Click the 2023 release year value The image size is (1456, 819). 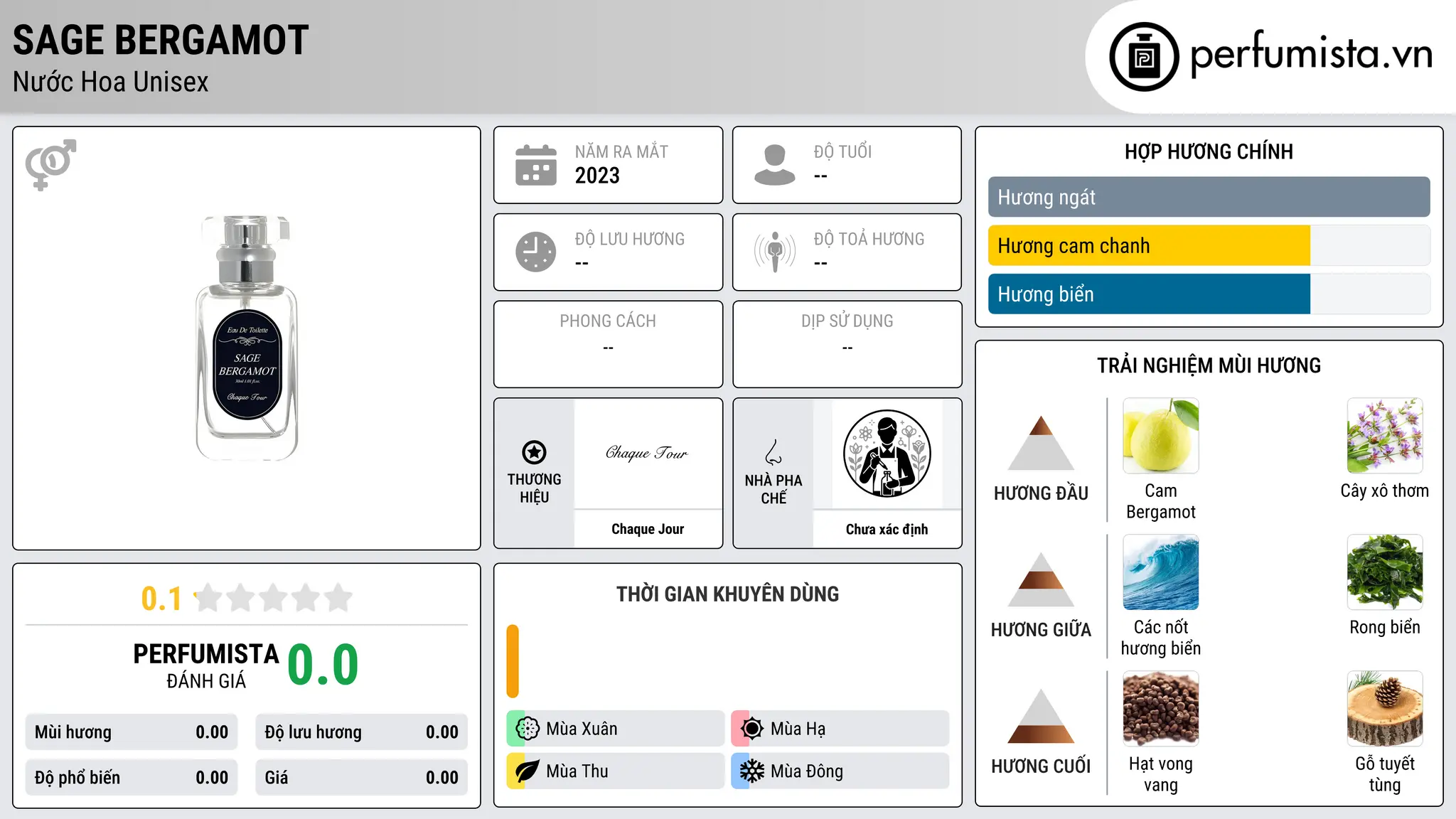click(597, 176)
